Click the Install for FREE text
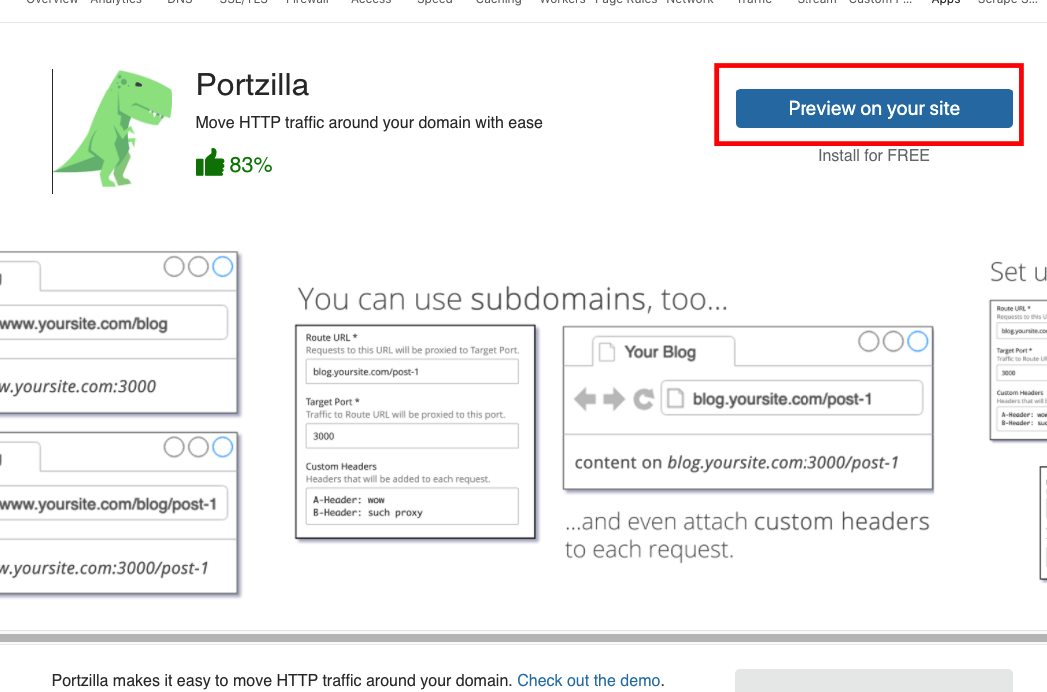The image size is (1047, 692). pyautogui.click(x=873, y=156)
